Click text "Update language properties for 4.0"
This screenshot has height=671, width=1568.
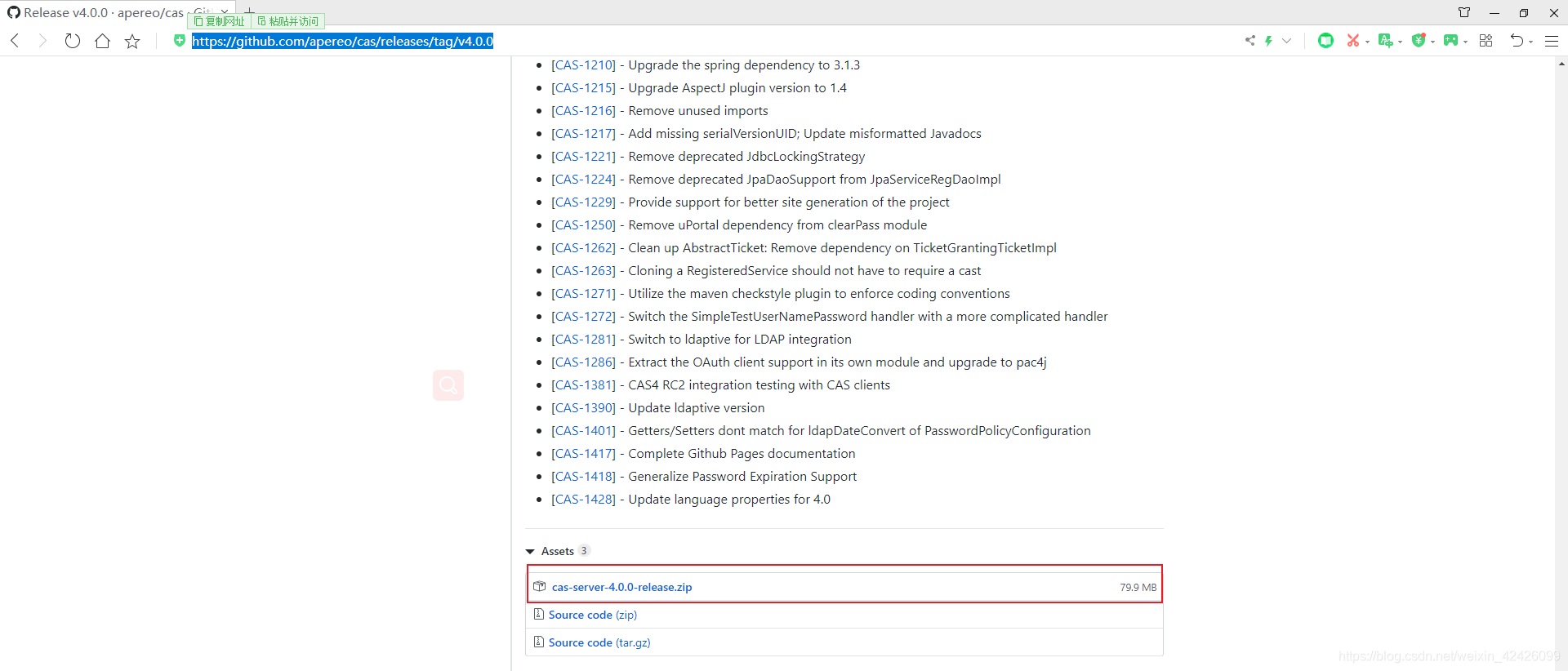click(729, 500)
